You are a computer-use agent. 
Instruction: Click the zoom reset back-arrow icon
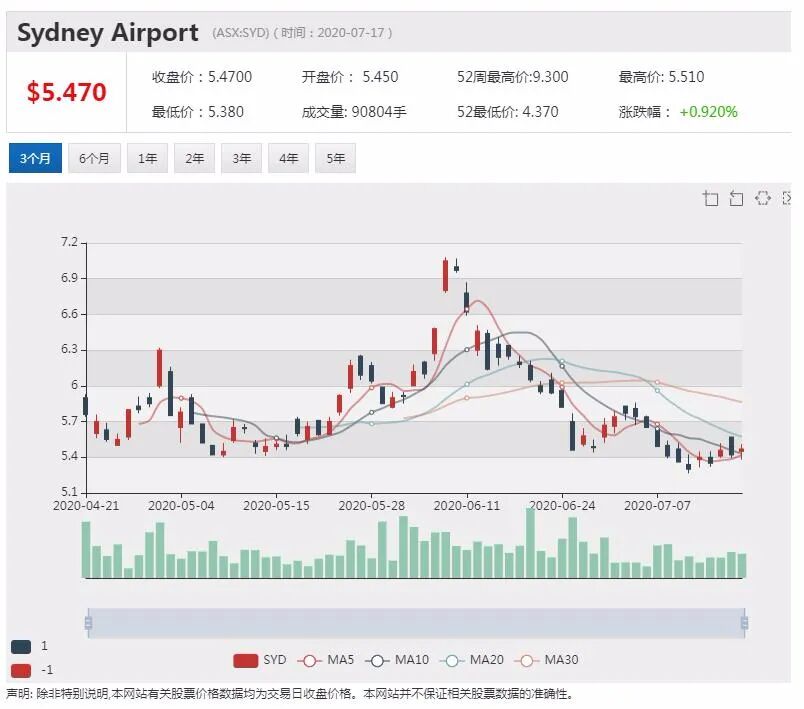(736, 198)
